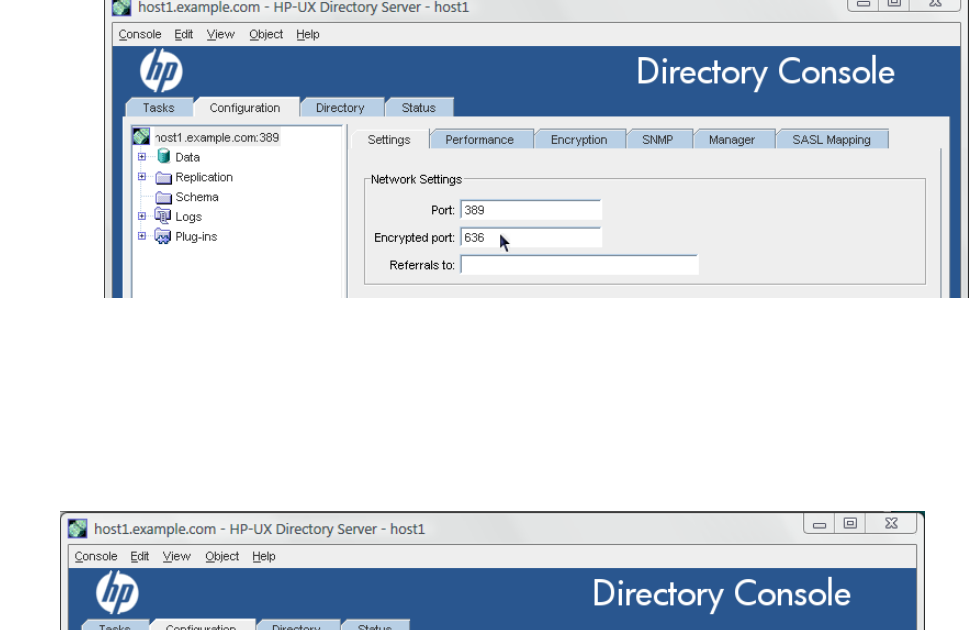
Task: Click the Referrals to input field
Action: (x=579, y=265)
